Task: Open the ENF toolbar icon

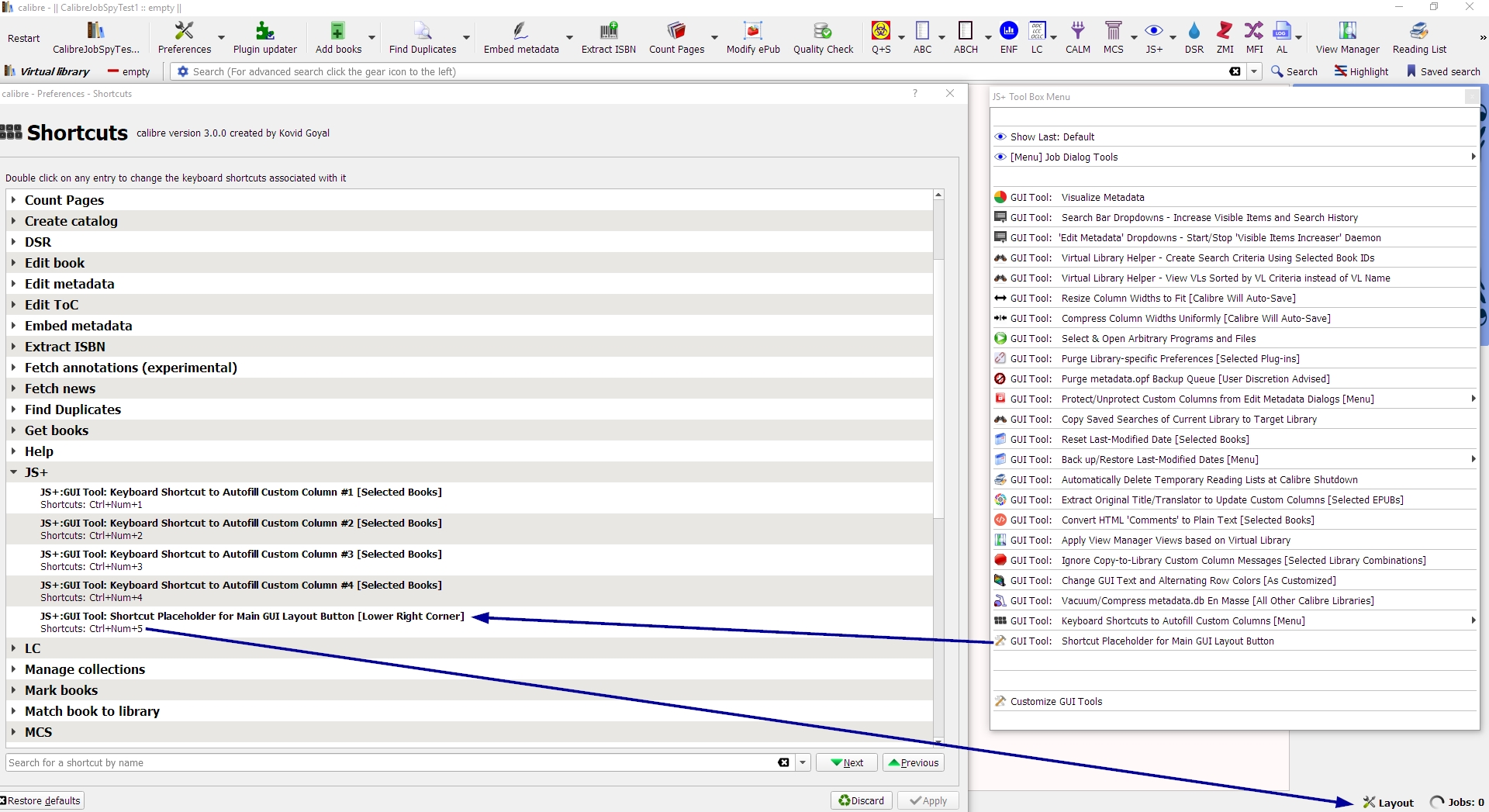Action: click(x=1009, y=37)
